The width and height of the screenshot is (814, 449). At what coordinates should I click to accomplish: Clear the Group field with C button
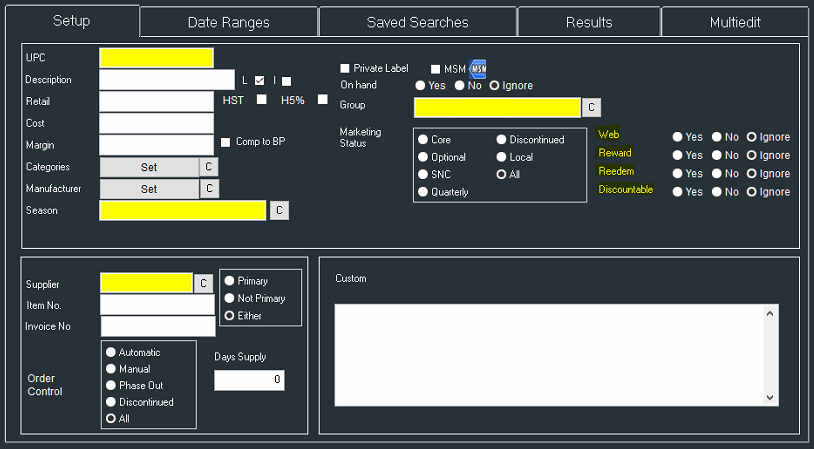coord(591,107)
